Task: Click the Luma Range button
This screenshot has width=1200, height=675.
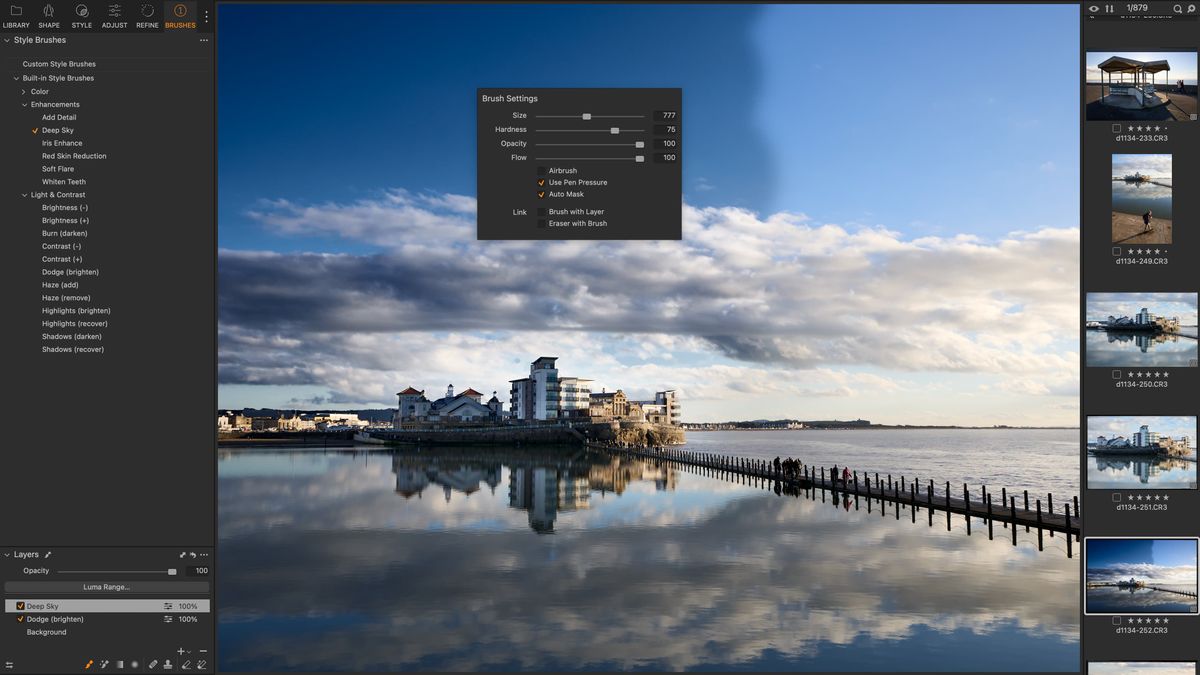Action: click(106, 587)
